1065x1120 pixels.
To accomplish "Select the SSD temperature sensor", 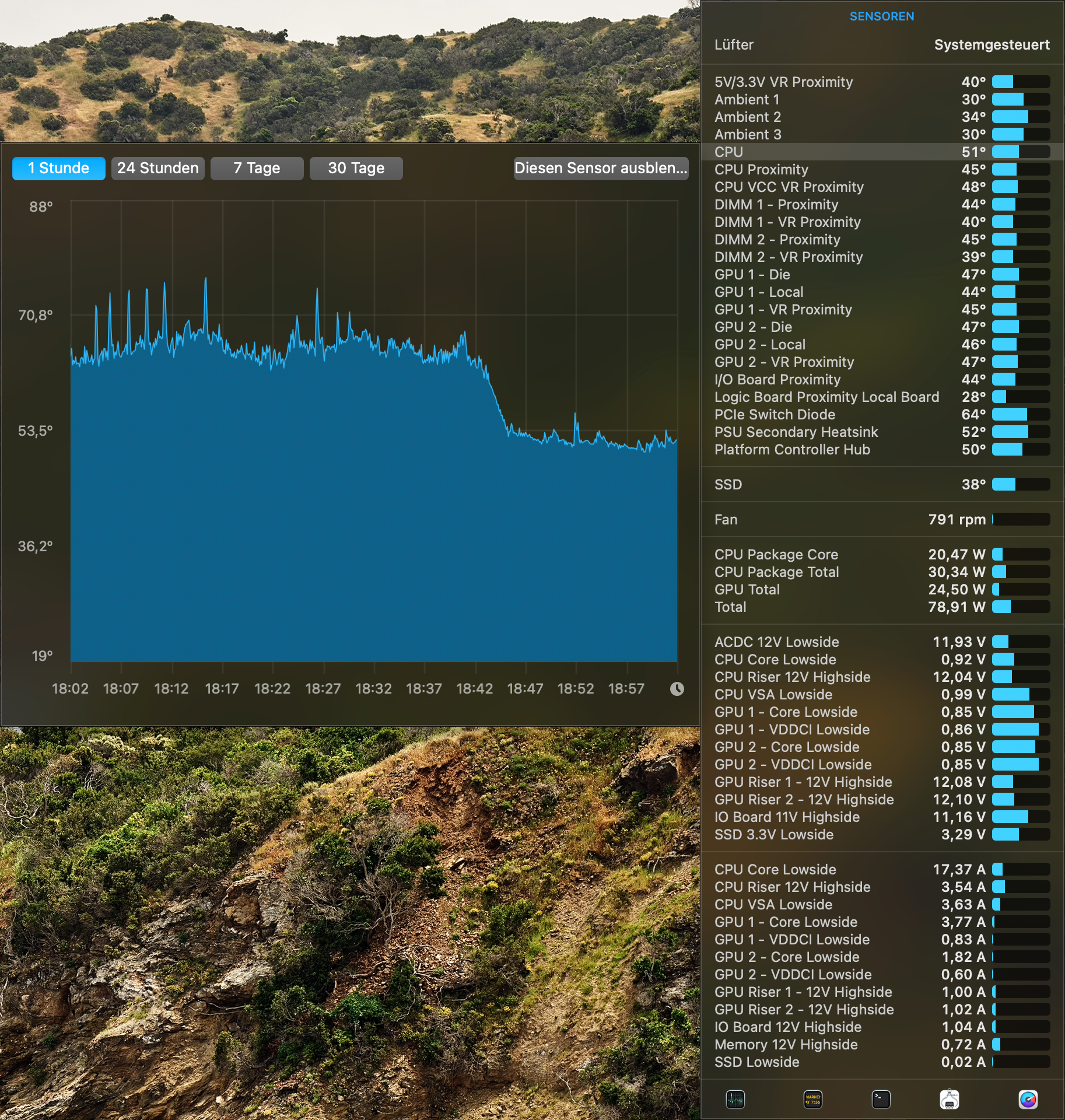I will click(846, 485).
